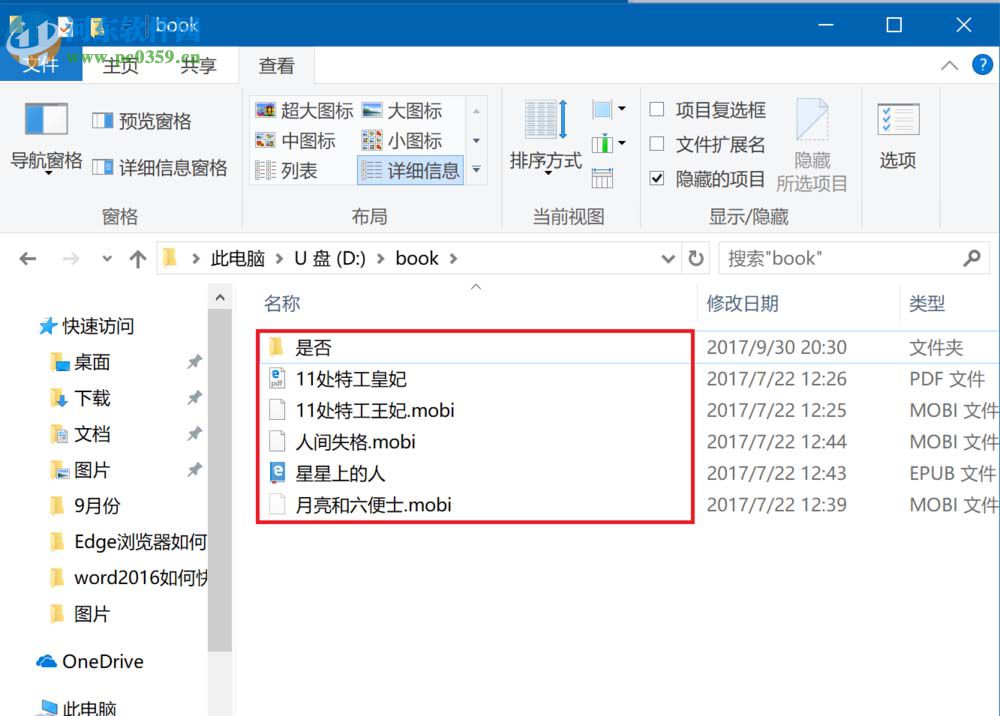Collapse the ribbon using chevron arrow
This screenshot has height=716, width=1000.
coord(949,66)
